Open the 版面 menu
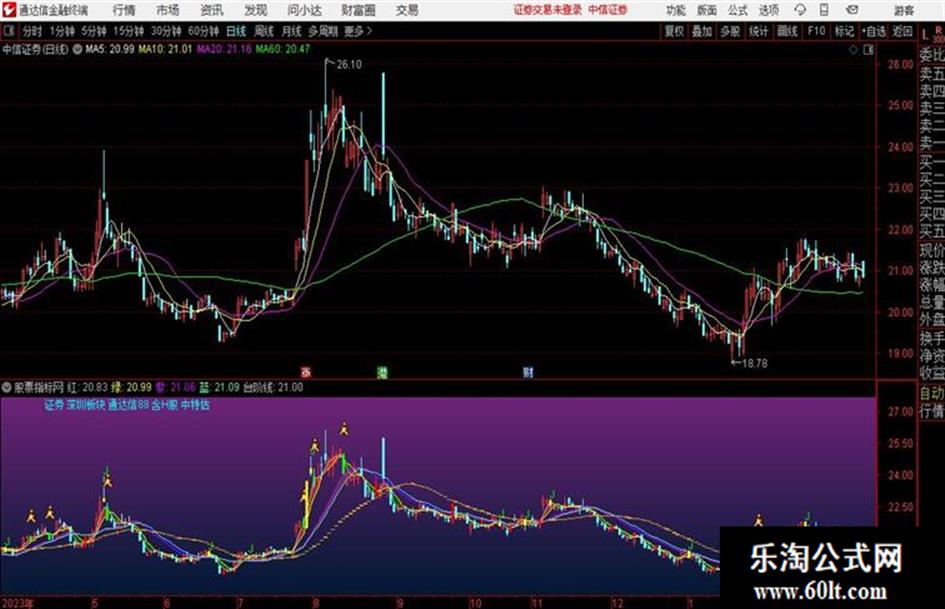This screenshot has height=609, width=945. pos(706,10)
